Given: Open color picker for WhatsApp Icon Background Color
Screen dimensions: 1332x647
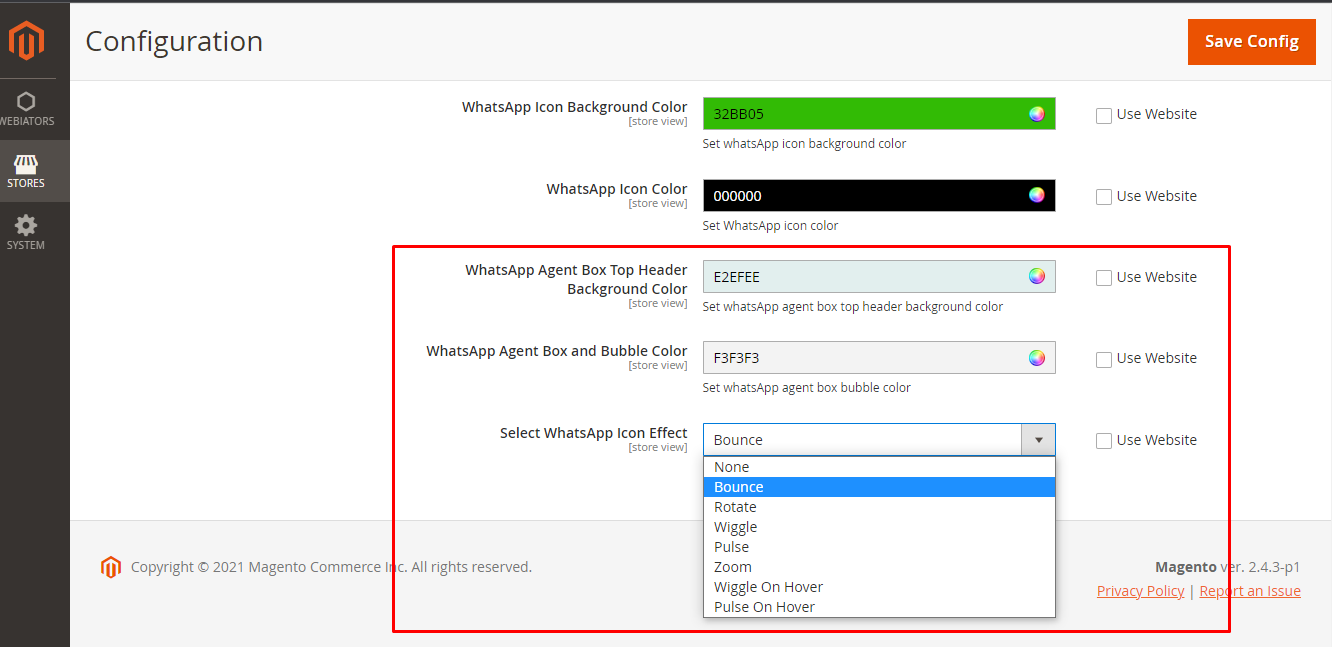Looking at the screenshot, I should click(x=1037, y=114).
